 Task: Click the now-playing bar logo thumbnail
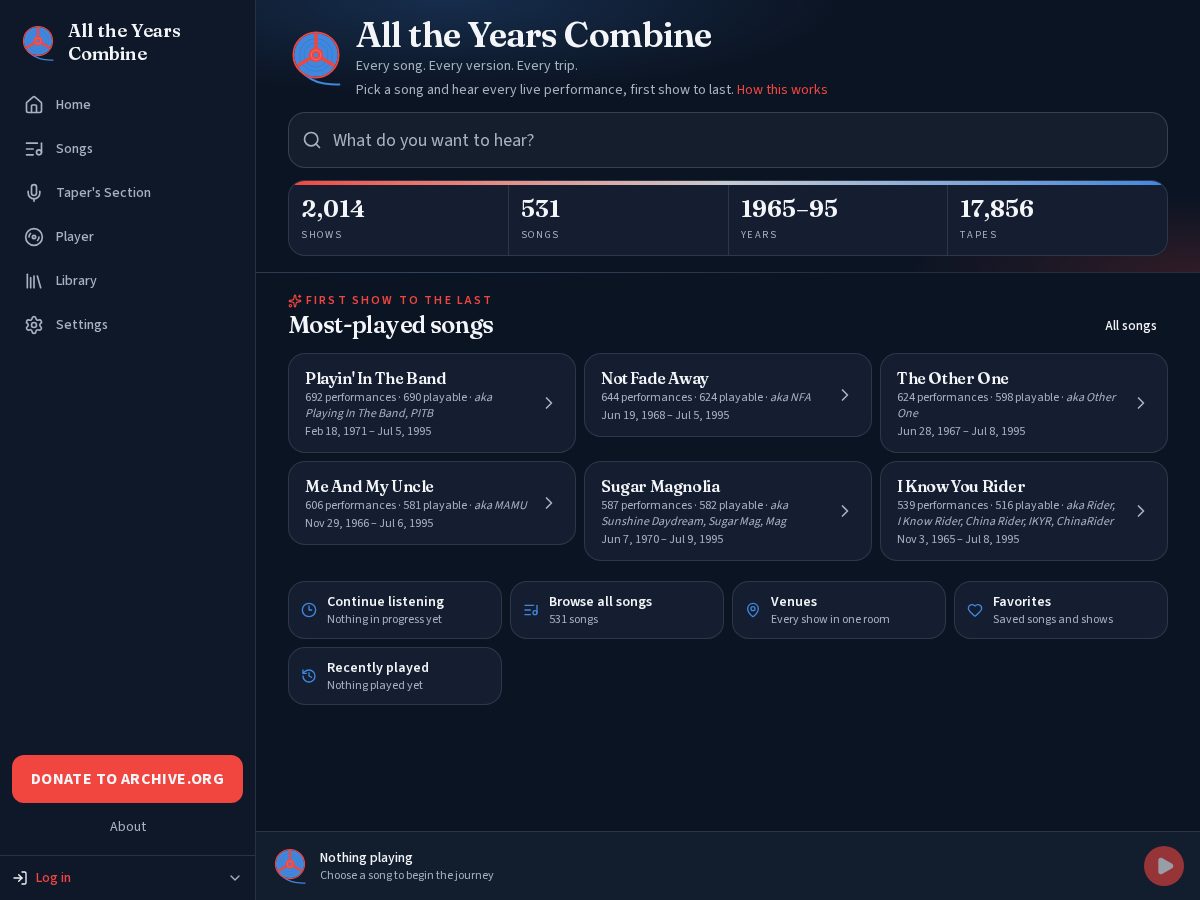tap(290, 866)
